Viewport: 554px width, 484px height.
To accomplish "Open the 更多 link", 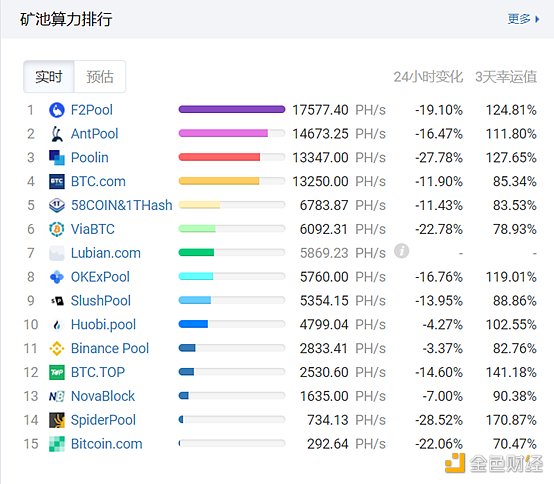I will (x=519, y=19).
